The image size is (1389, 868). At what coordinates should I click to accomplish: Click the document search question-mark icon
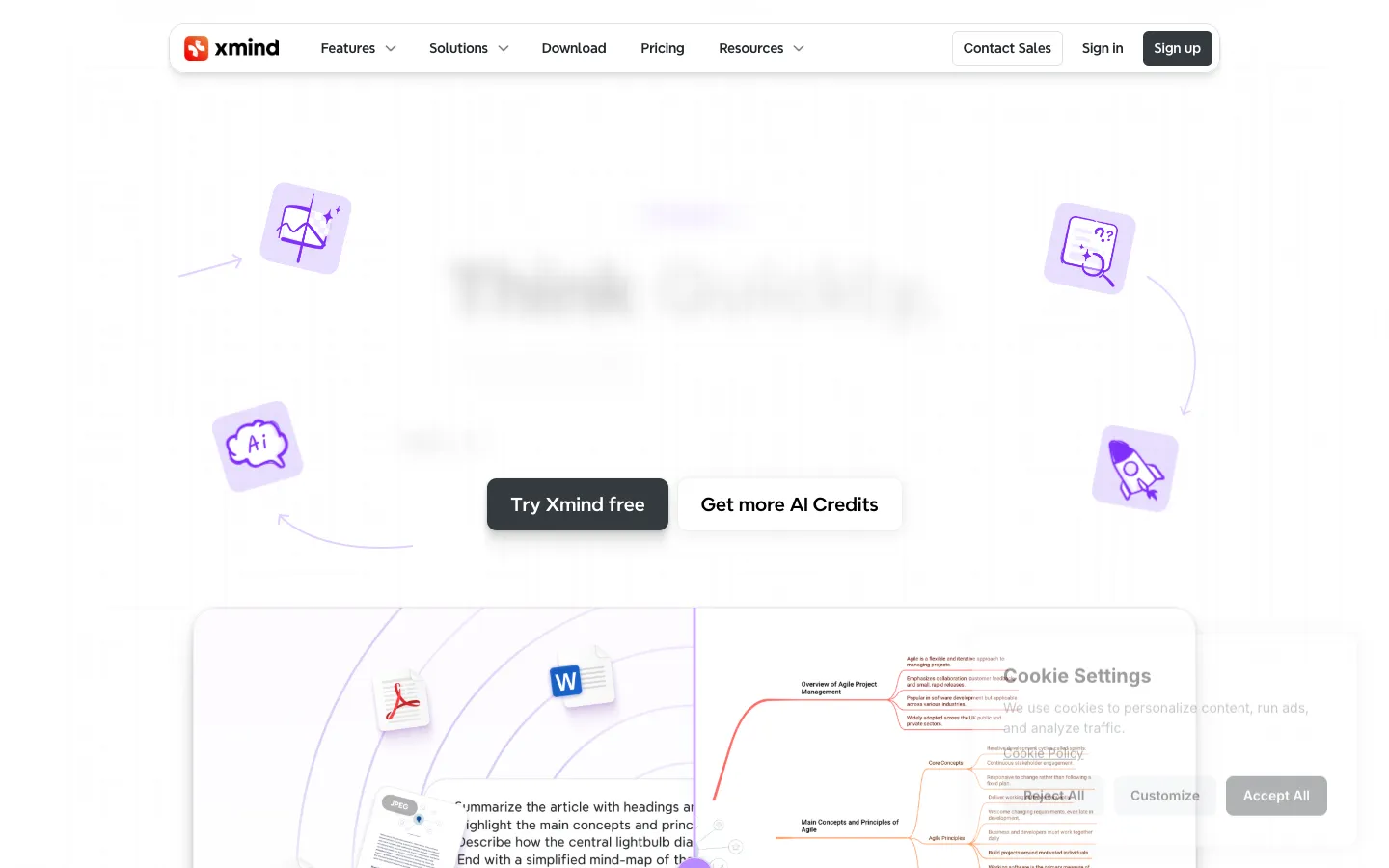click(1090, 248)
